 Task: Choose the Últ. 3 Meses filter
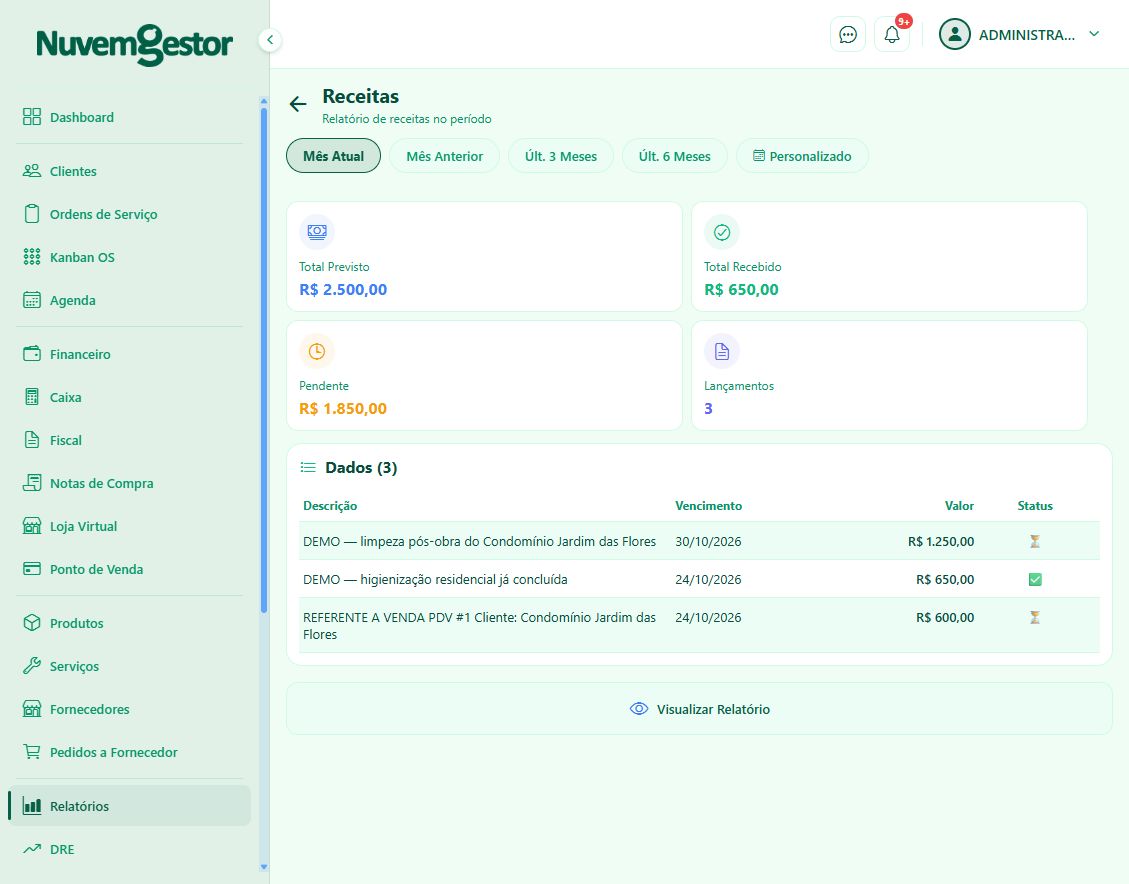tap(561, 156)
